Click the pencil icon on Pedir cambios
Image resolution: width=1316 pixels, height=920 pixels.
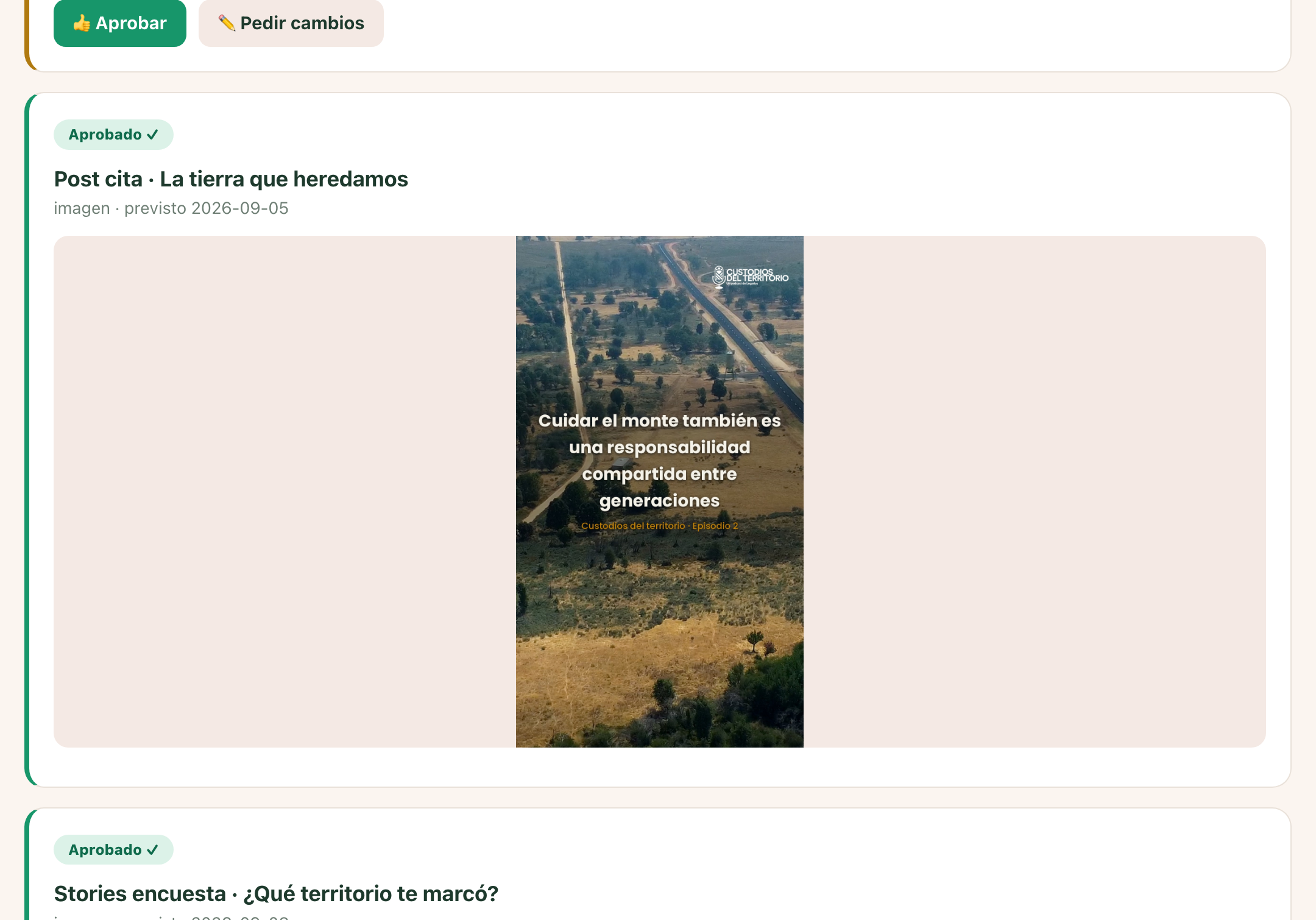227,23
